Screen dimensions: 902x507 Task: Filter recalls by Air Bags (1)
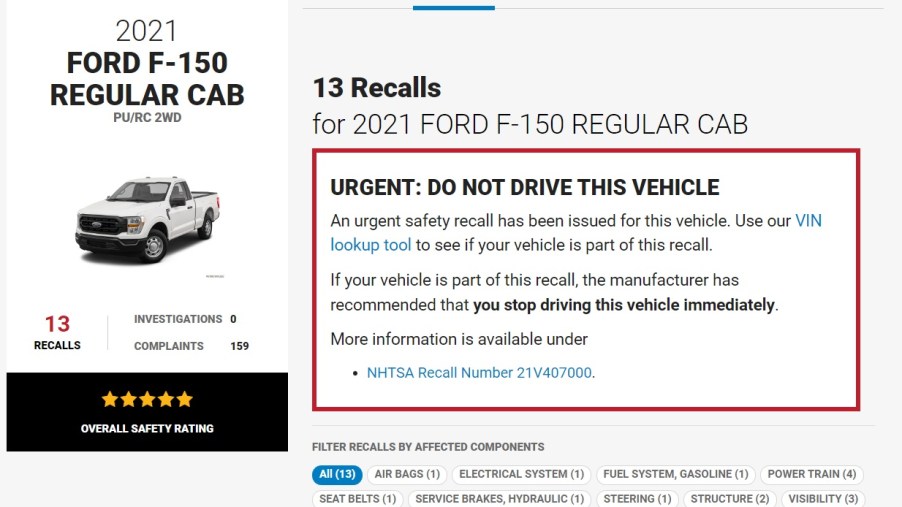(406, 474)
